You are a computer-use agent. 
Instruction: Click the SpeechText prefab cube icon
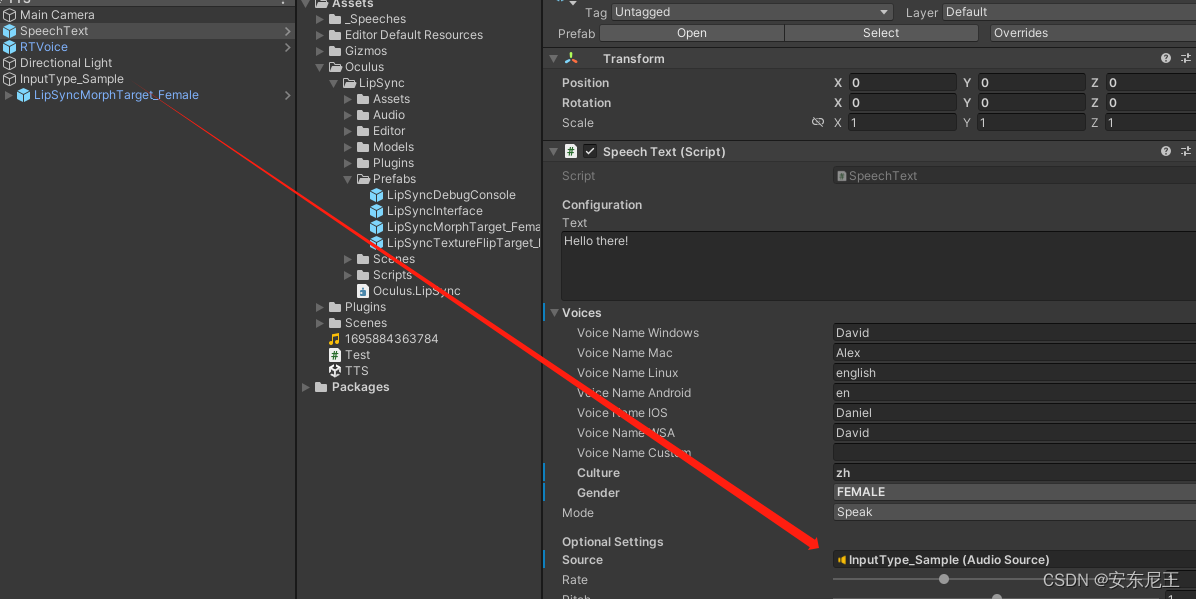10,31
